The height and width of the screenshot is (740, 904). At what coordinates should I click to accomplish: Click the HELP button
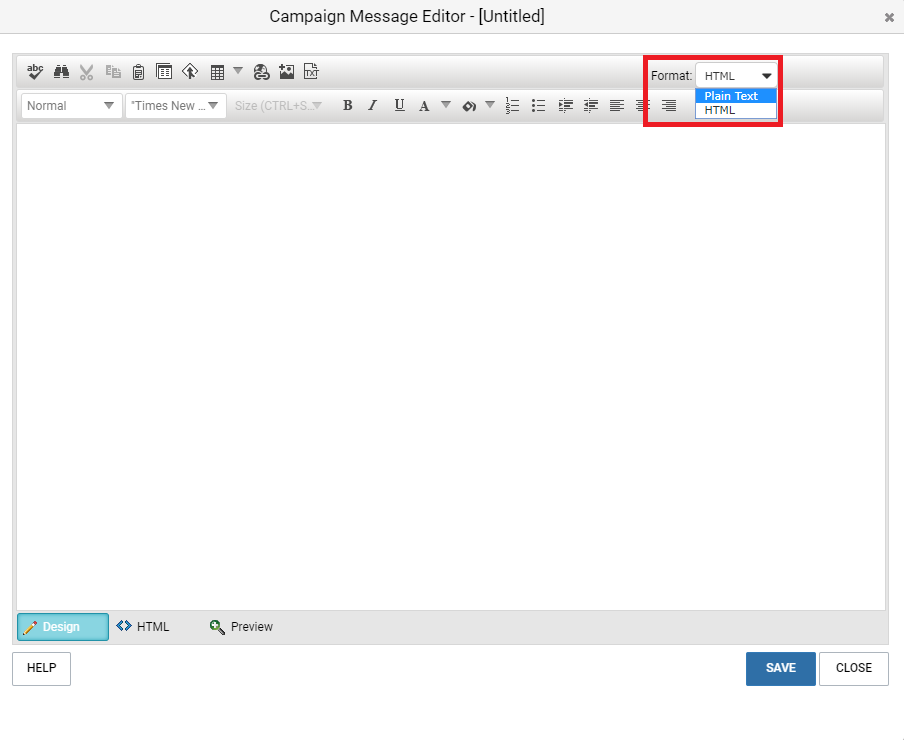[41, 668]
